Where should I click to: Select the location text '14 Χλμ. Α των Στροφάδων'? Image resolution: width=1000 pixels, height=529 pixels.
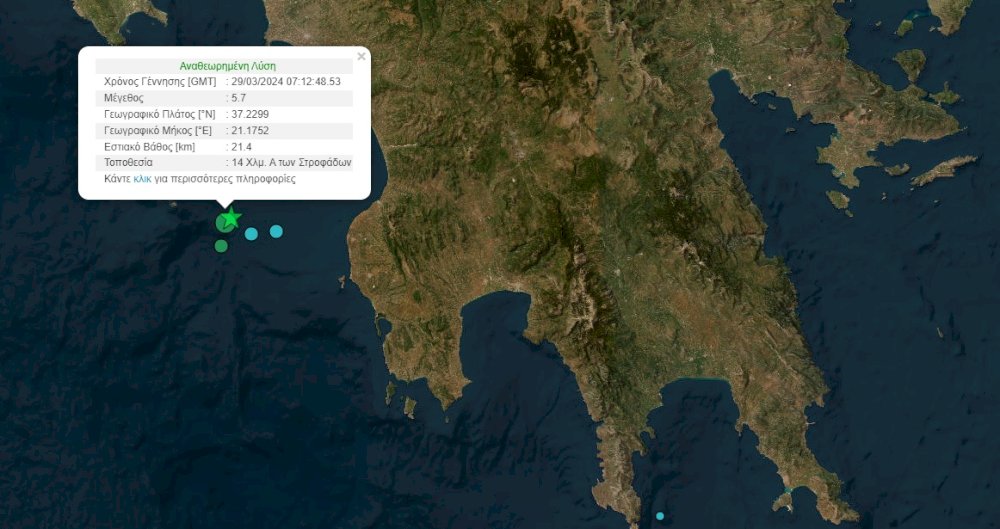[291, 163]
